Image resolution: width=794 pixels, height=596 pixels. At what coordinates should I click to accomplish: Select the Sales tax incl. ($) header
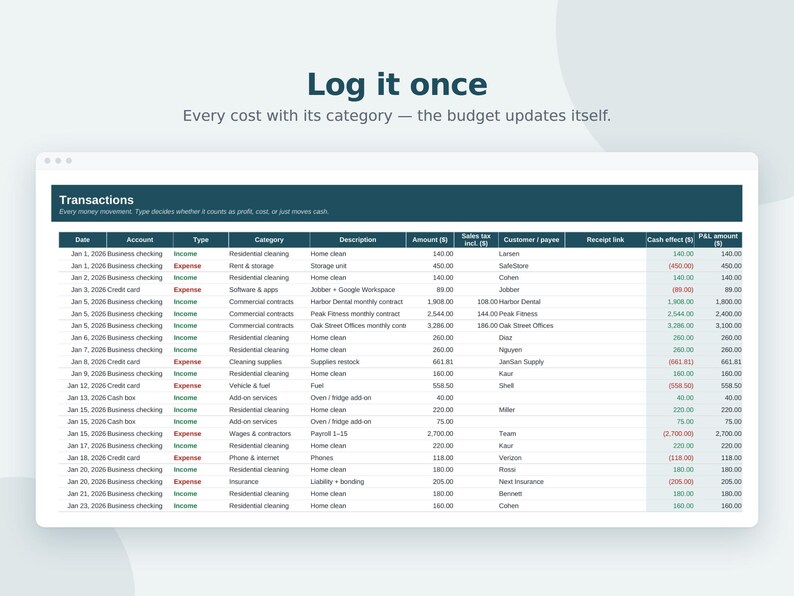pyautogui.click(x=476, y=240)
